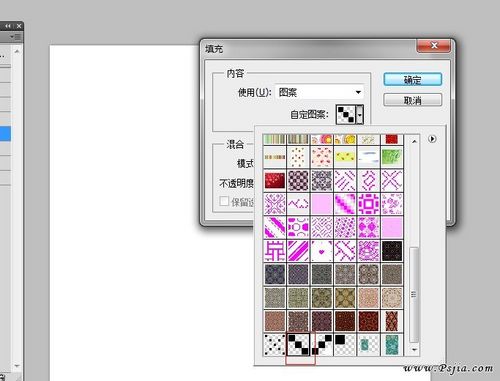
Task: Toggle the 保留 transparency checkbox
Action: click(224, 201)
